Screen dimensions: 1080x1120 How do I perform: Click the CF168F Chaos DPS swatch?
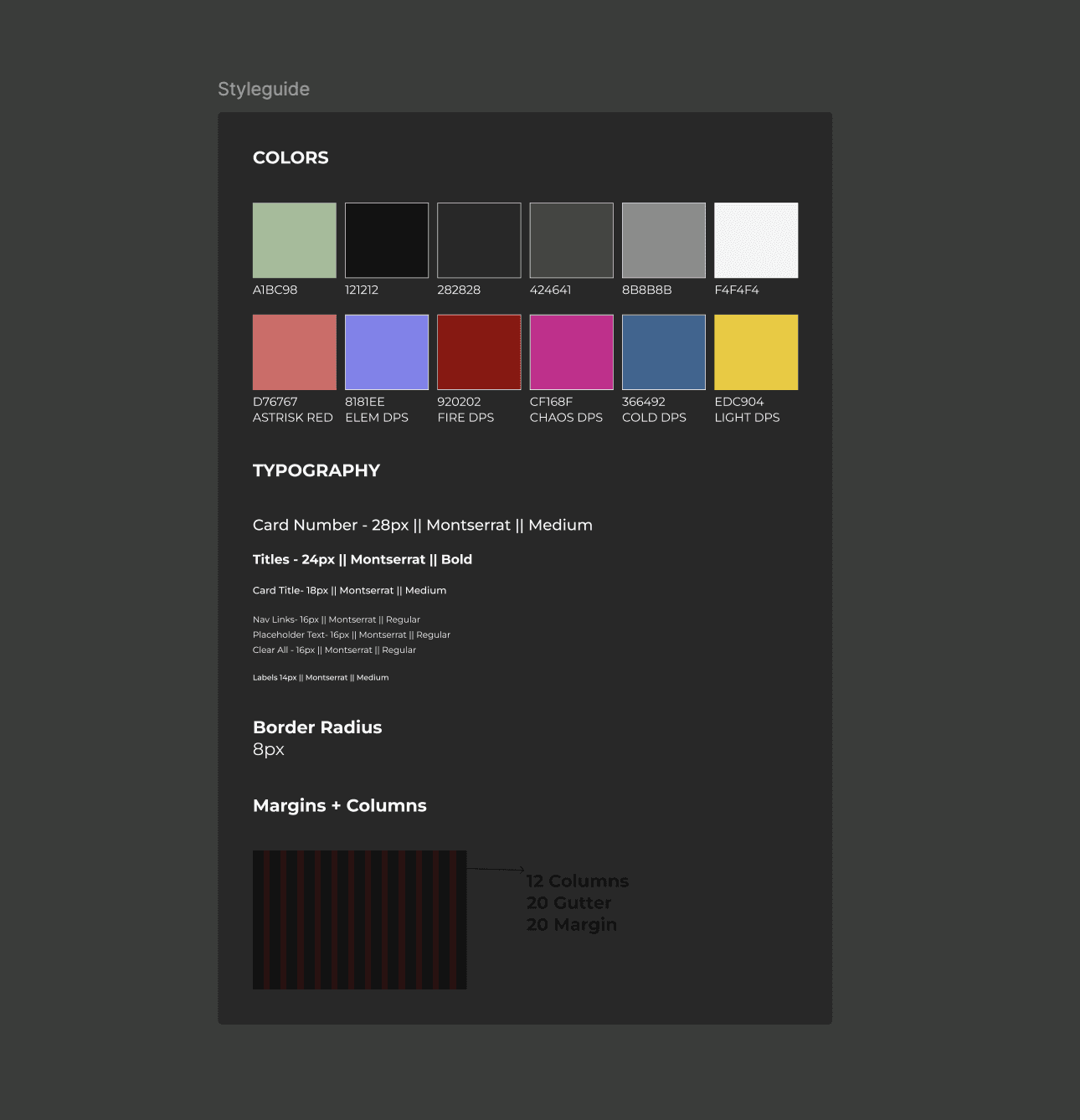click(x=572, y=352)
